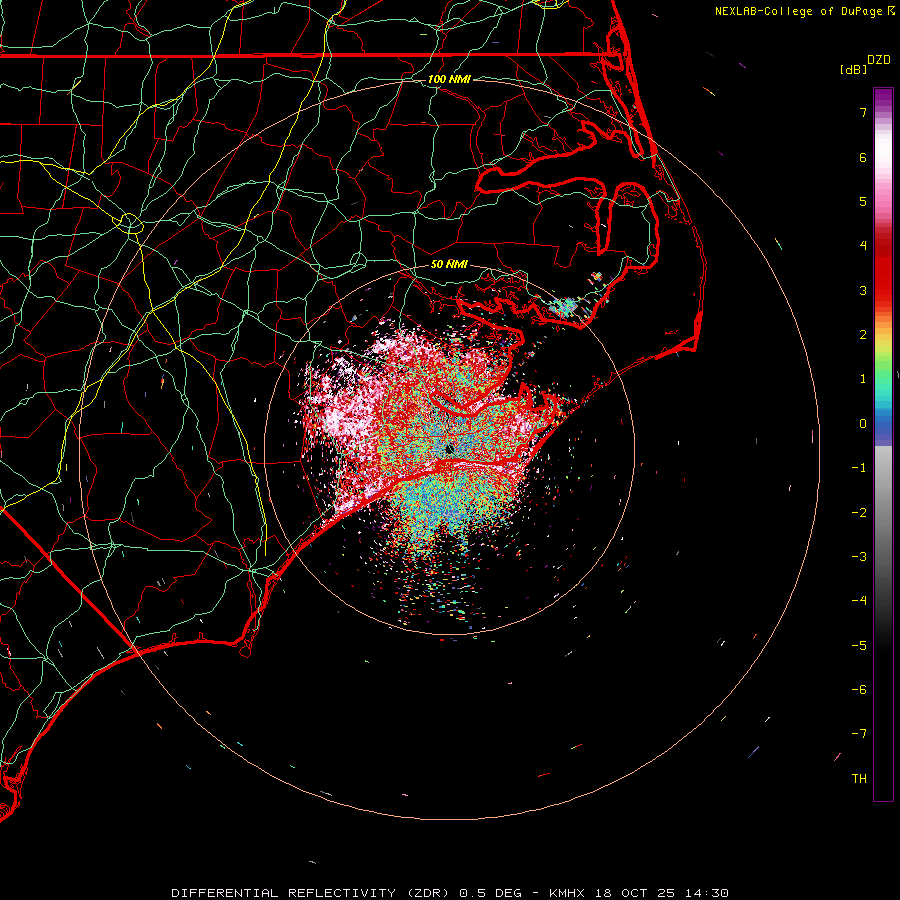The image size is (900, 900).
Task: Click the KMHX radar site center marker
Action: point(449,449)
